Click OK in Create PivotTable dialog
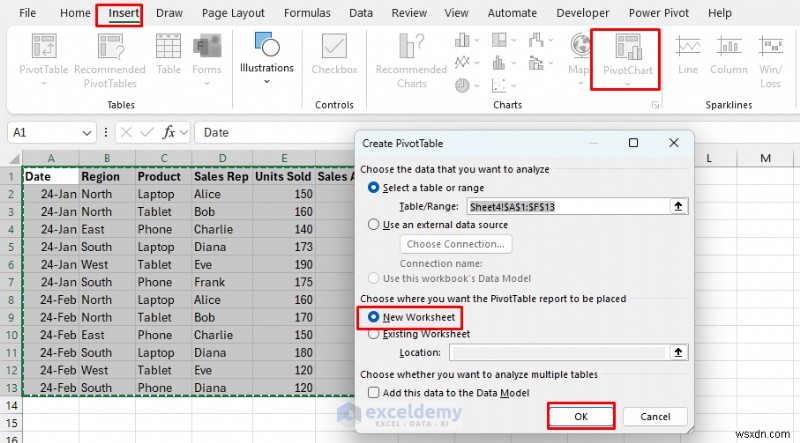The width and height of the screenshot is (800, 443). (581, 416)
